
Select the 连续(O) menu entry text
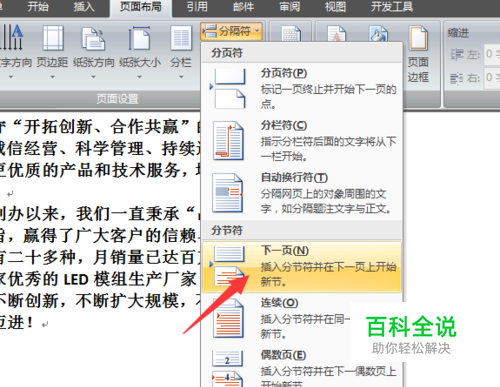(x=279, y=303)
